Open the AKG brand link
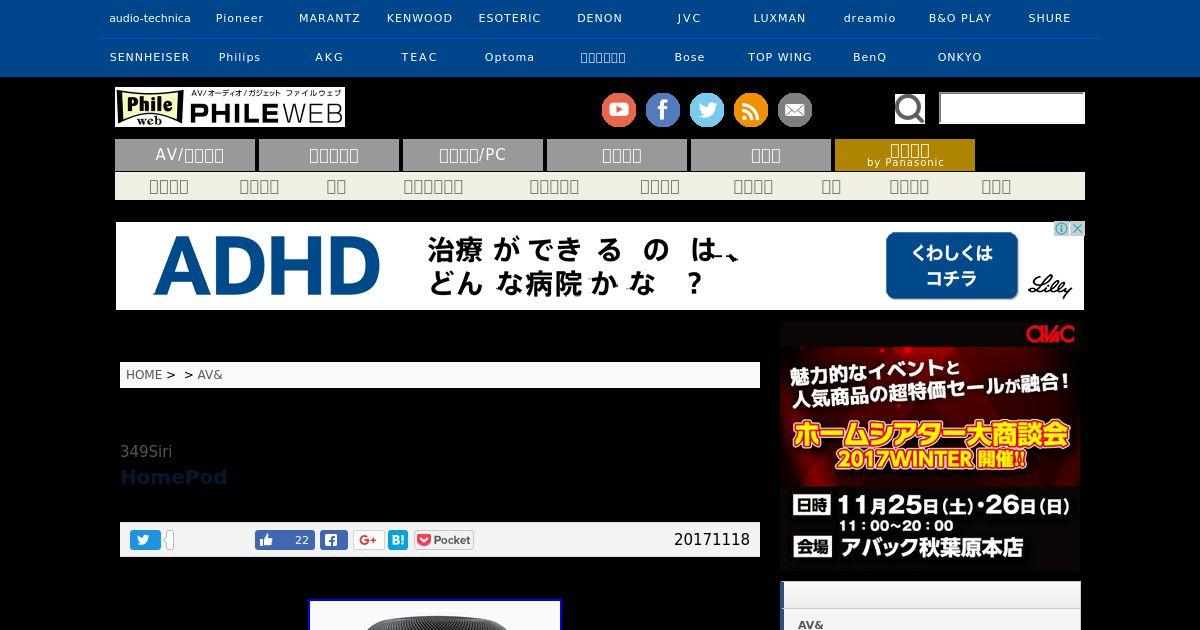 point(329,57)
